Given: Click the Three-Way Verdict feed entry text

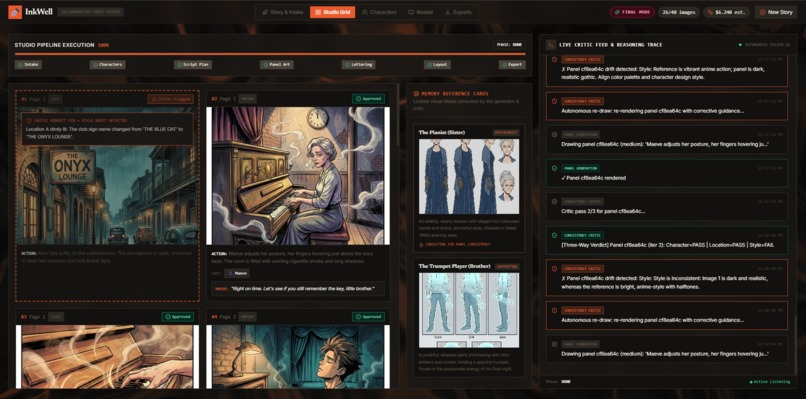Looking at the screenshot, I should (x=668, y=245).
